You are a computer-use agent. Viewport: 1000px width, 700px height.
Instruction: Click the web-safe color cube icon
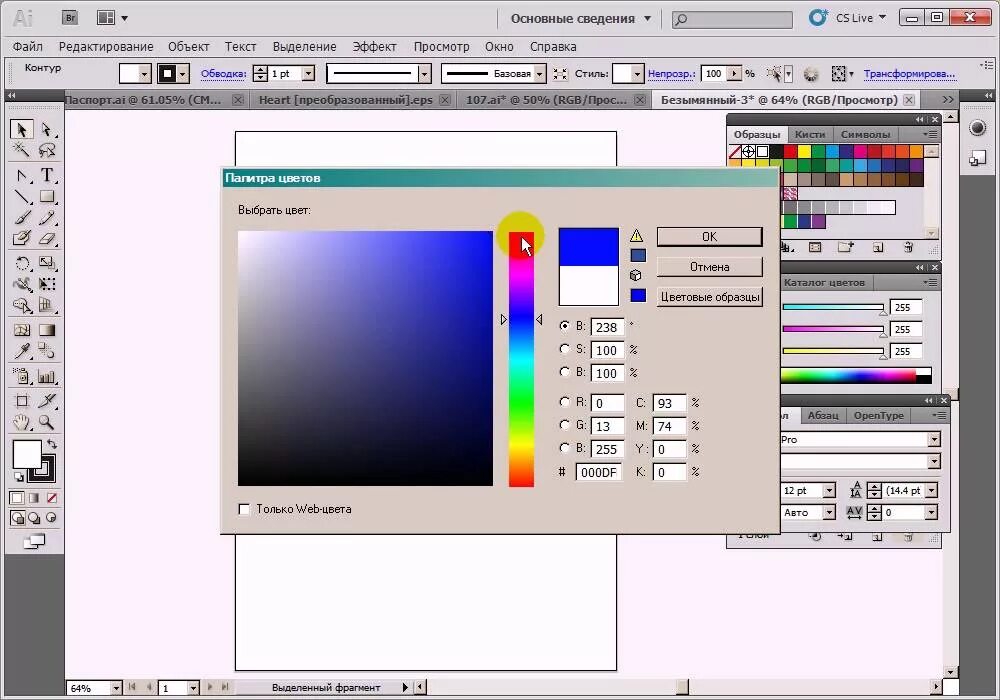636,275
